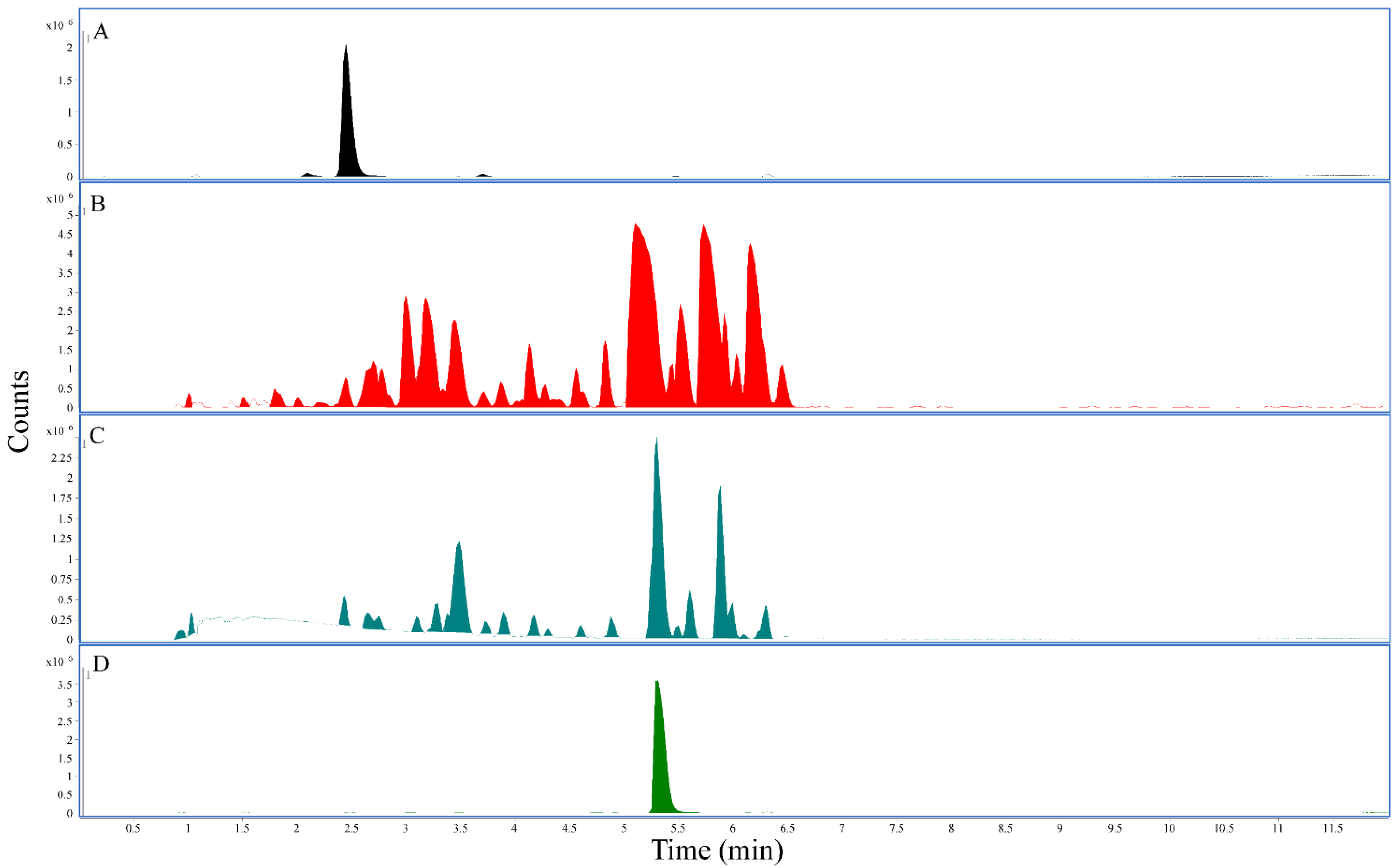The image size is (1400, 868).
Task: Click the 4.5 y-axis tick in panel B
Action: pos(64,234)
